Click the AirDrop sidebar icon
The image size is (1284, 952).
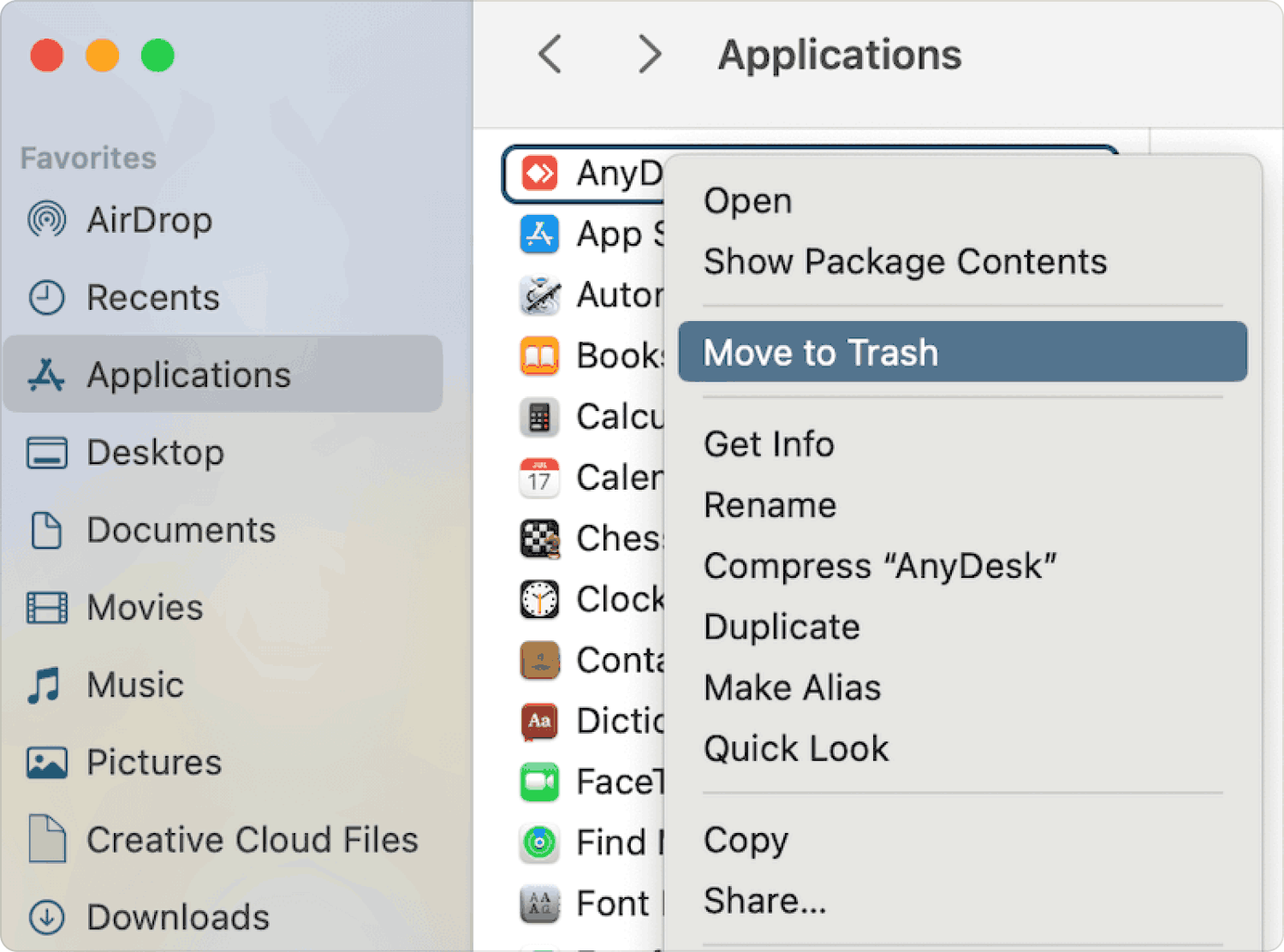click(46, 220)
